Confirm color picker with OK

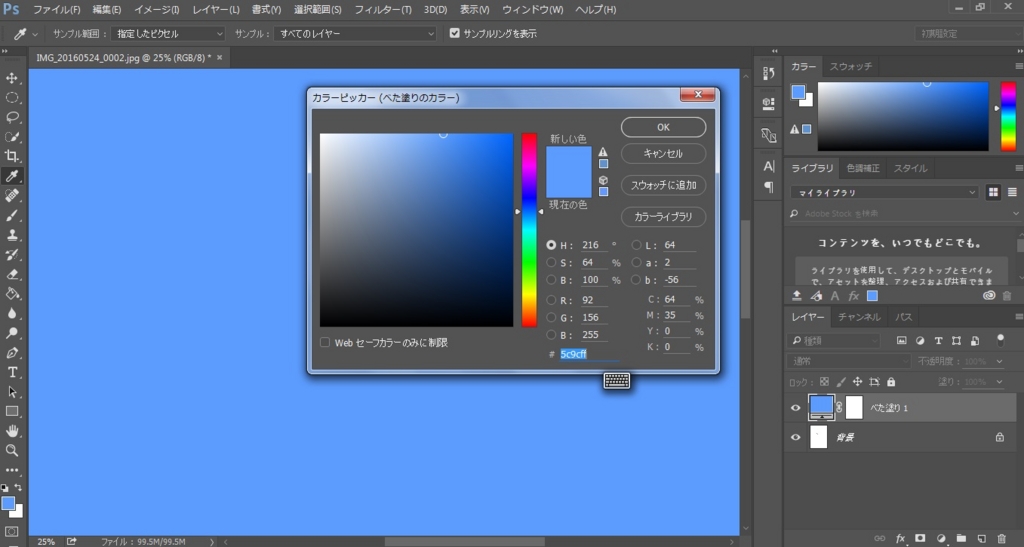tap(663, 127)
